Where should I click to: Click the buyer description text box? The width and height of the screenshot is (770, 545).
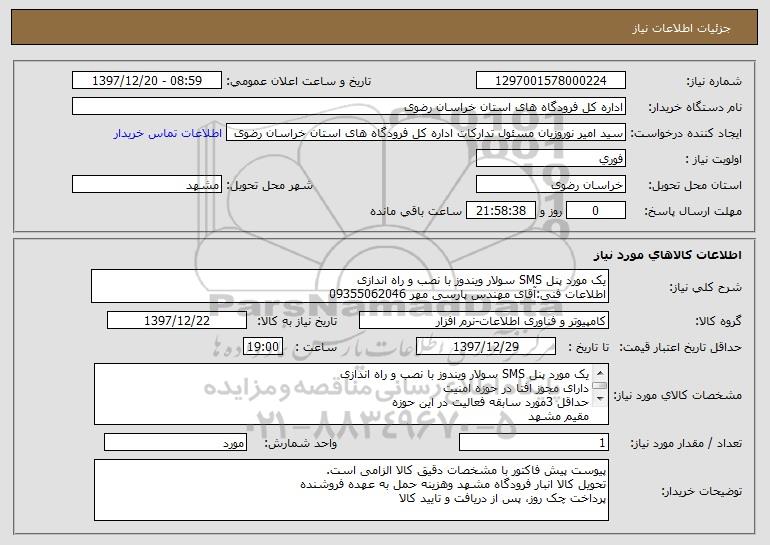(351, 490)
